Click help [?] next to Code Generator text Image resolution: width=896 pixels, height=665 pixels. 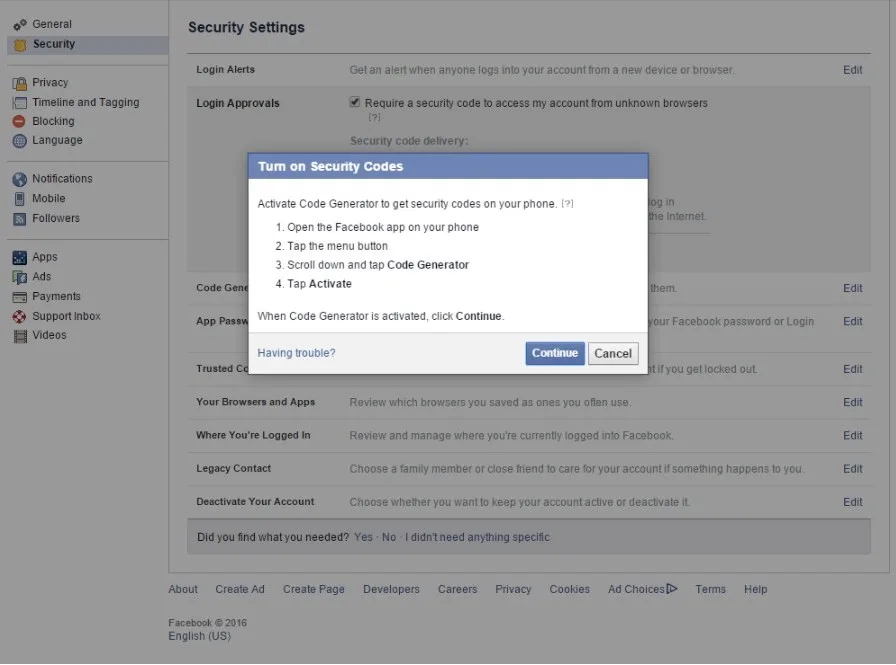567,204
